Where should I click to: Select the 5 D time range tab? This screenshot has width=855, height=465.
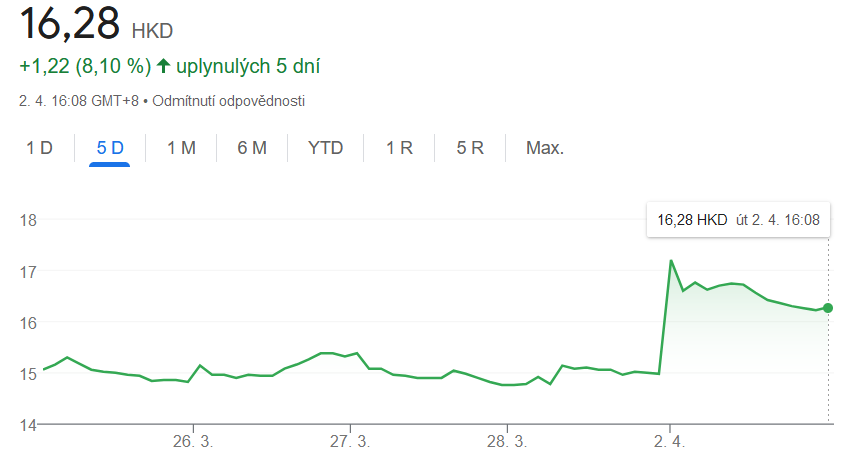coord(110,148)
